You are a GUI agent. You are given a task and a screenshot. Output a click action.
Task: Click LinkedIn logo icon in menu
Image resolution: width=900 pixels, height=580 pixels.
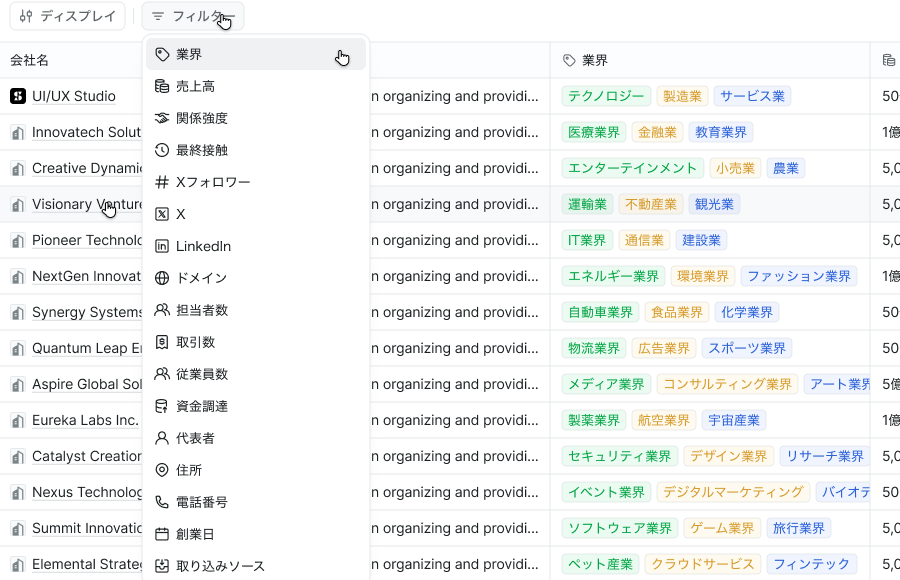(162, 246)
